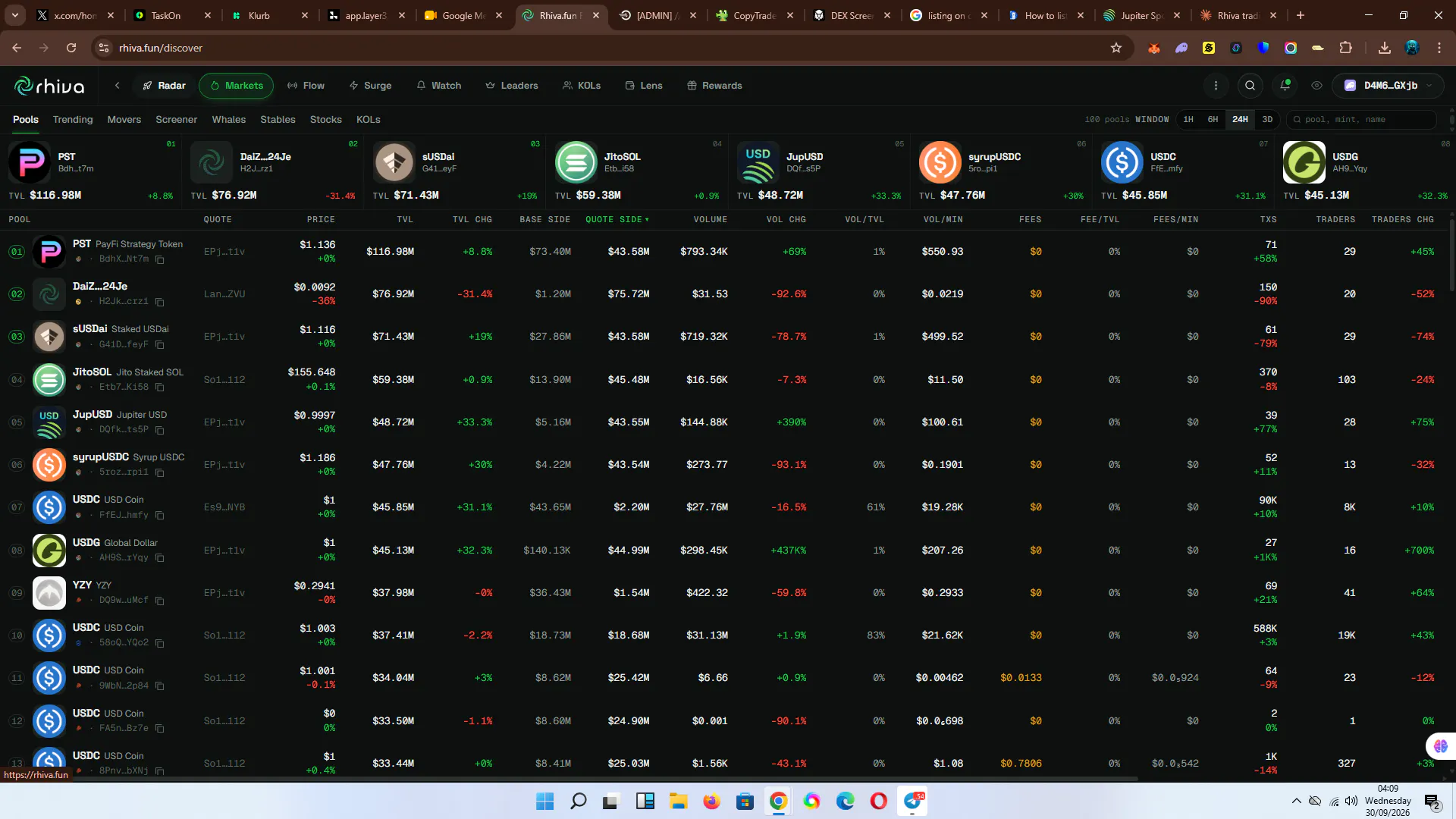1456x819 pixels.
Task: Open the Chrome extensions puzzle icon
Action: point(1346,48)
